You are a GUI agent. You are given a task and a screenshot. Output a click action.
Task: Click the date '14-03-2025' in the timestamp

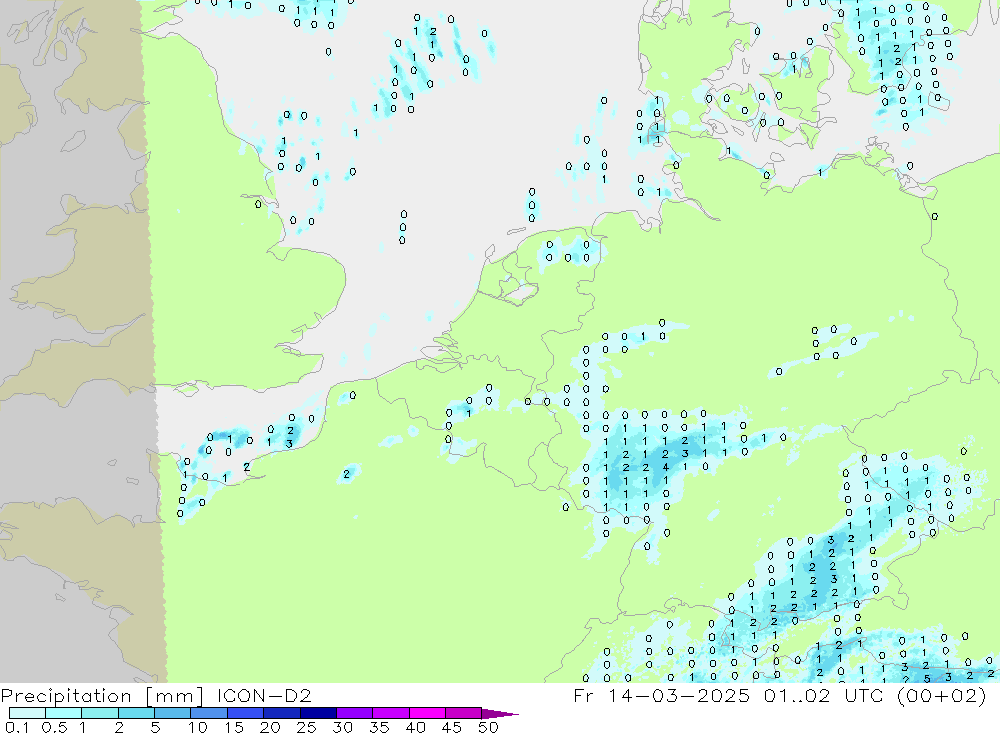[678, 695]
